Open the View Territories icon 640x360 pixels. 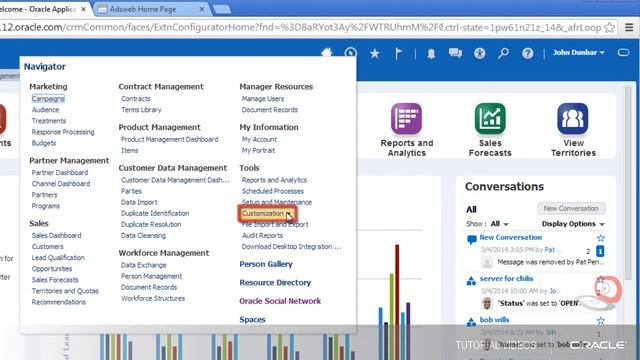point(573,118)
